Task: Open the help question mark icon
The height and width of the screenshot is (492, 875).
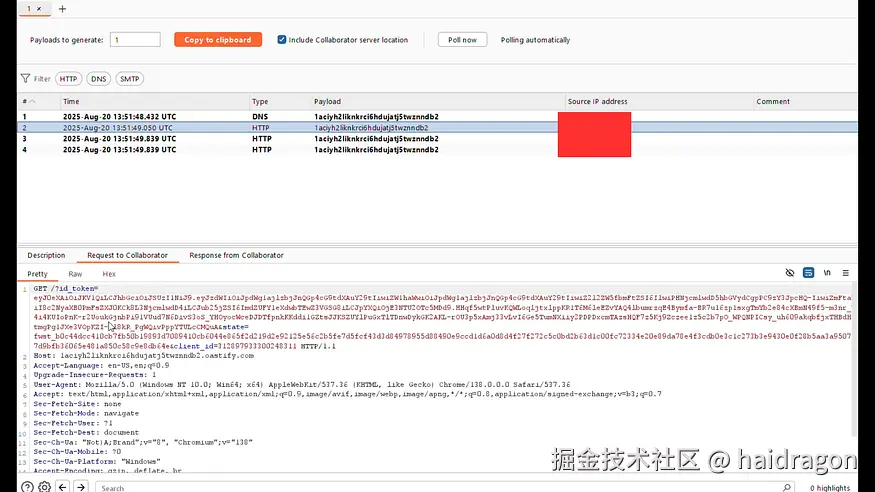Action: coord(27,487)
